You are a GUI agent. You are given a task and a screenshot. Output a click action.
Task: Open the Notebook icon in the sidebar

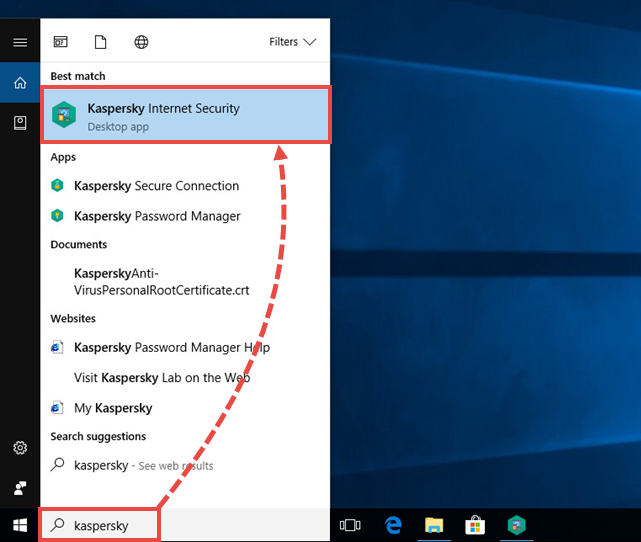pos(20,123)
